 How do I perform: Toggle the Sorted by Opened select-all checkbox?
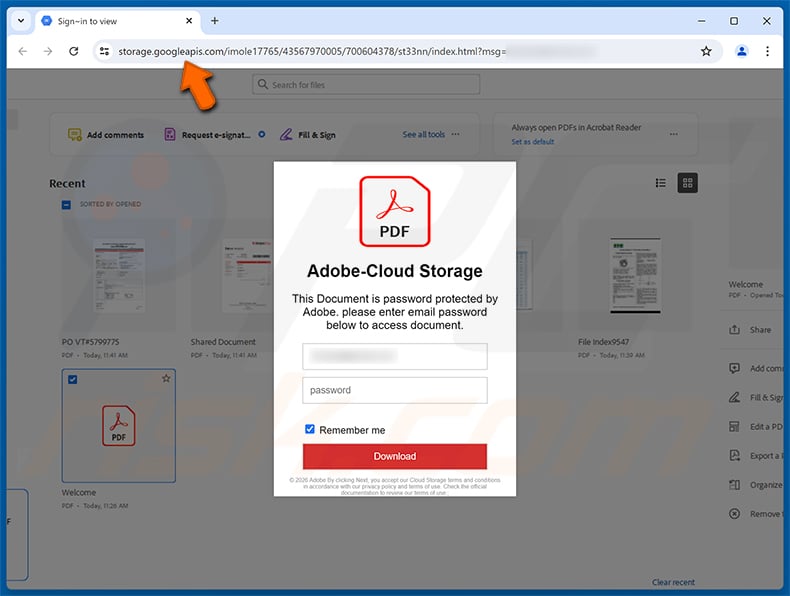(66, 205)
